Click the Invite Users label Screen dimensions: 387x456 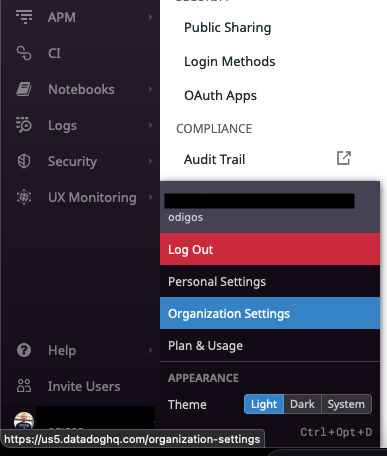point(84,386)
